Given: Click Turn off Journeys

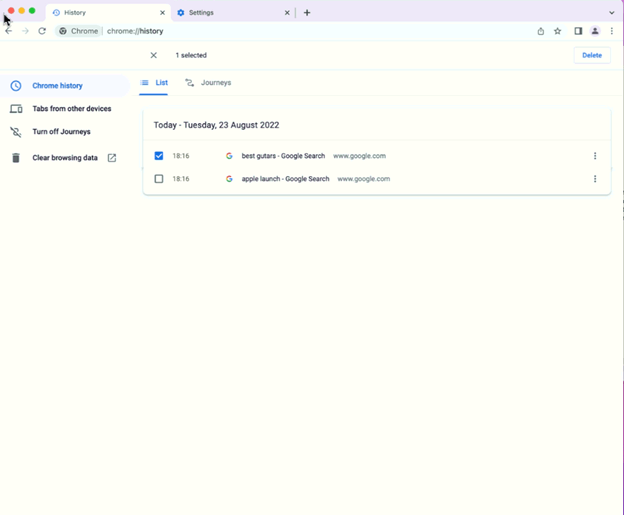Looking at the screenshot, I should click(x=65, y=132).
